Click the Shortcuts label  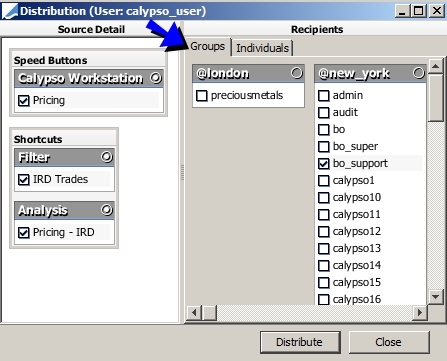(x=38, y=139)
